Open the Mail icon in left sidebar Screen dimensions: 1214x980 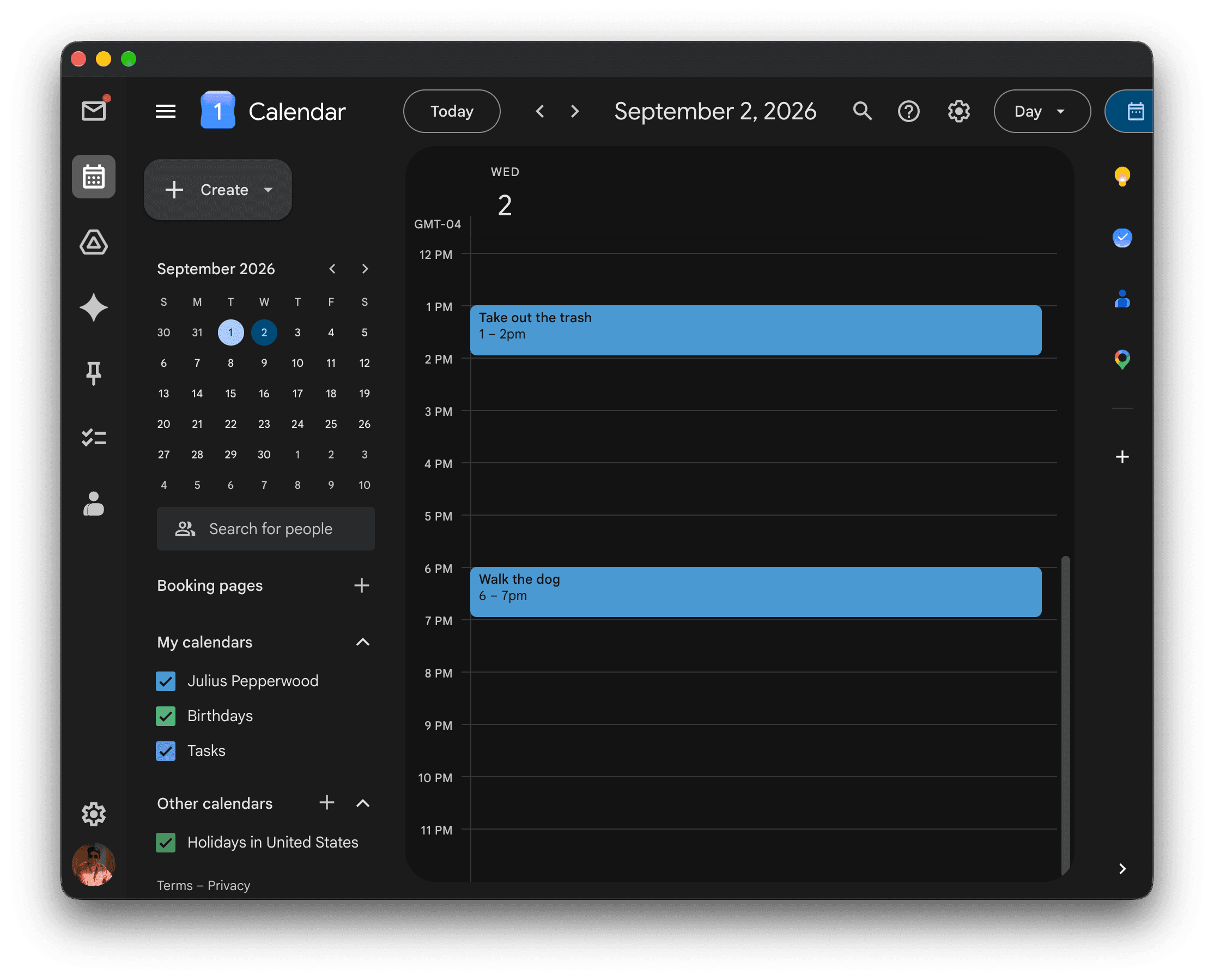(x=94, y=111)
